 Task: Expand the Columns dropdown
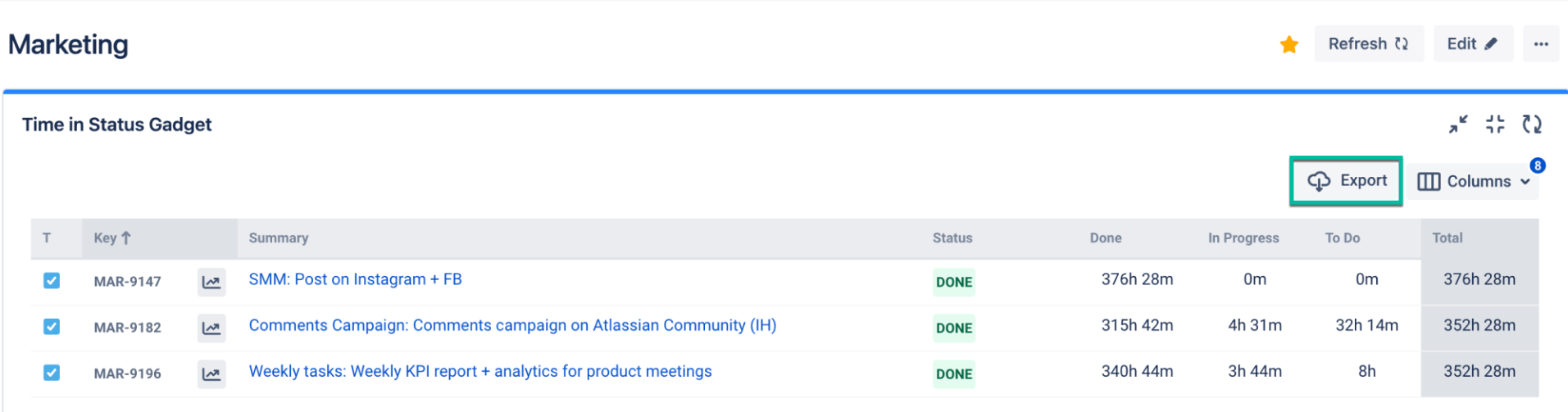[1474, 181]
